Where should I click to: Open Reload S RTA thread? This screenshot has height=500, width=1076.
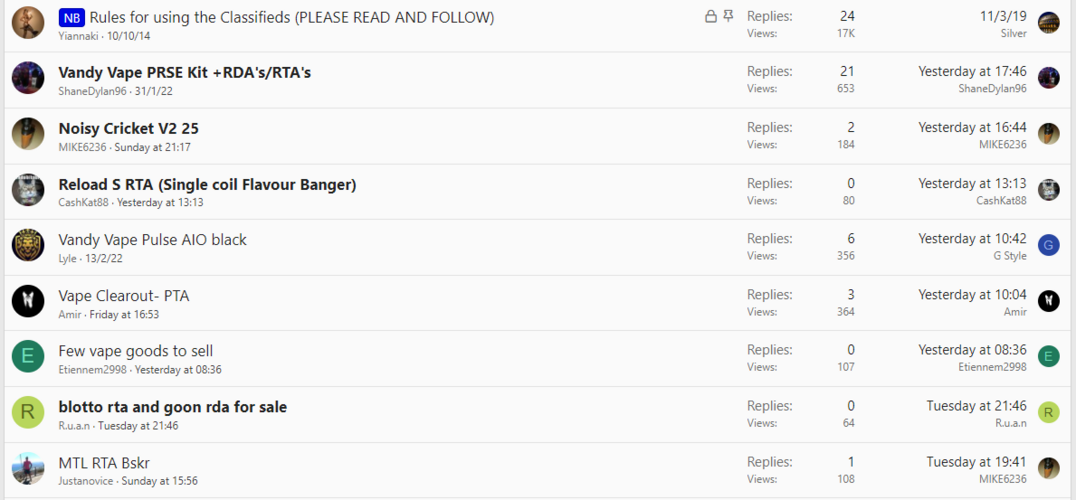coord(207,184)
